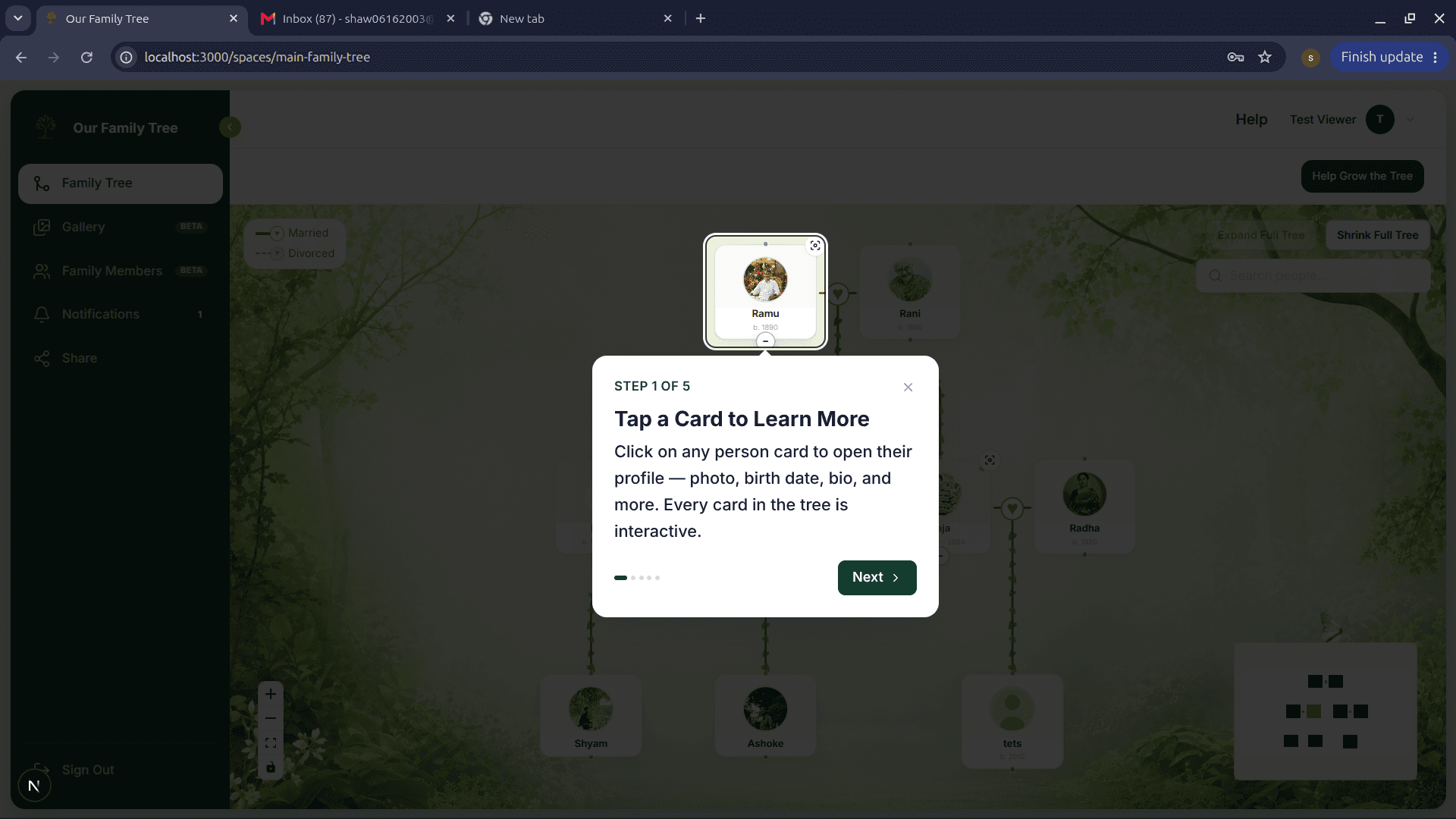
Task: Click the Our Family Tree logo icon
Action: click(46, 127)
